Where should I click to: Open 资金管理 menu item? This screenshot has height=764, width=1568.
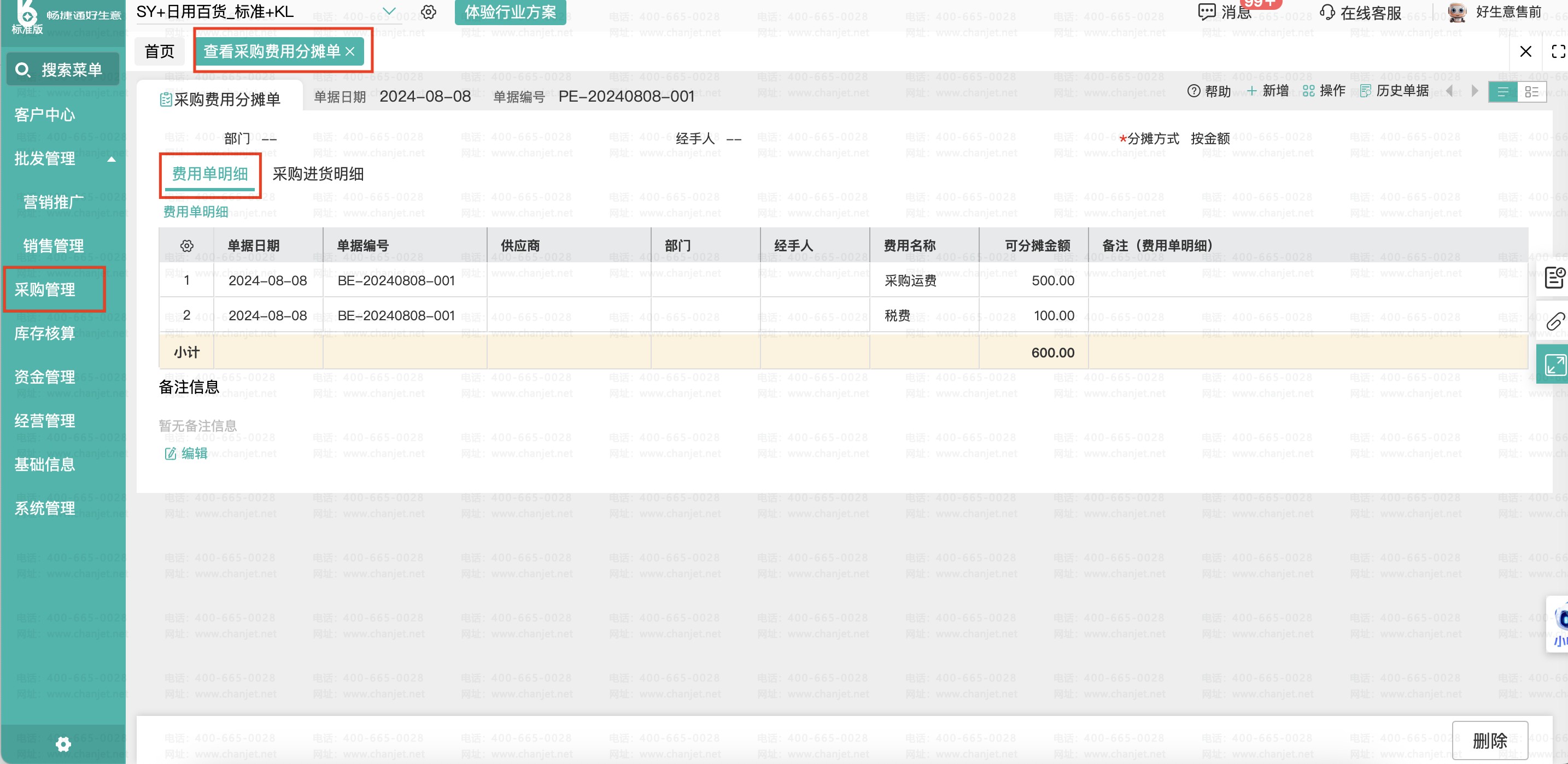44,377
